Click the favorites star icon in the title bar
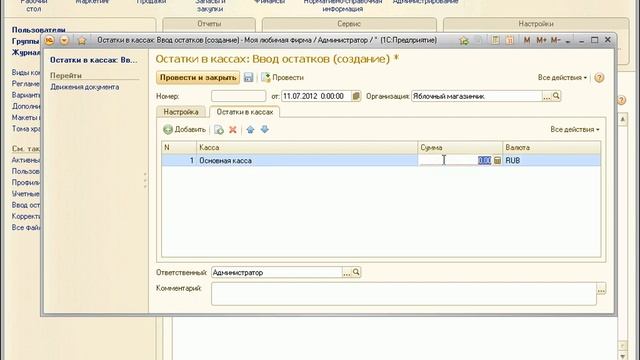Image resolution: width=640 pixels, height=360 pixels. (82, 40)
